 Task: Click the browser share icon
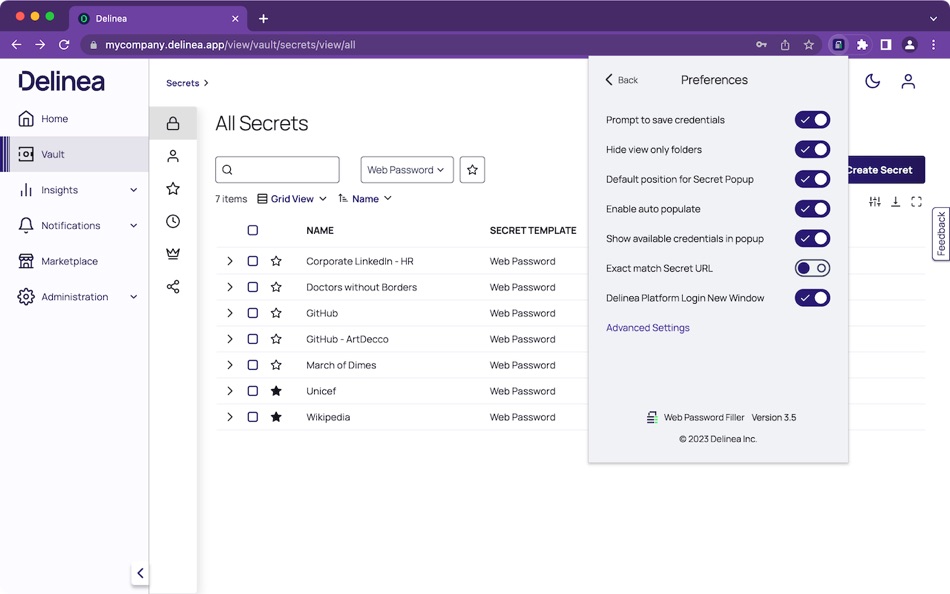(785, 45)
